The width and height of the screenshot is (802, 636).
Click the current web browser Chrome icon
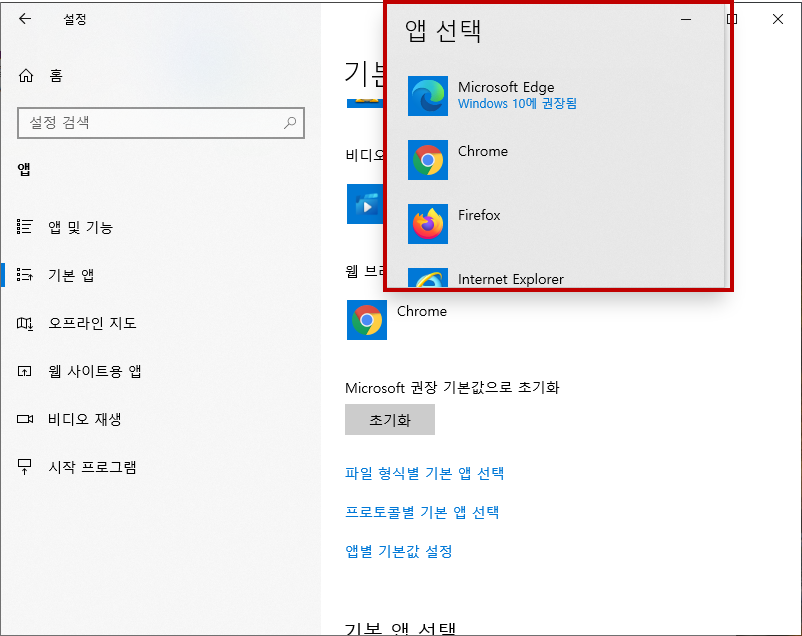(367, 320)
